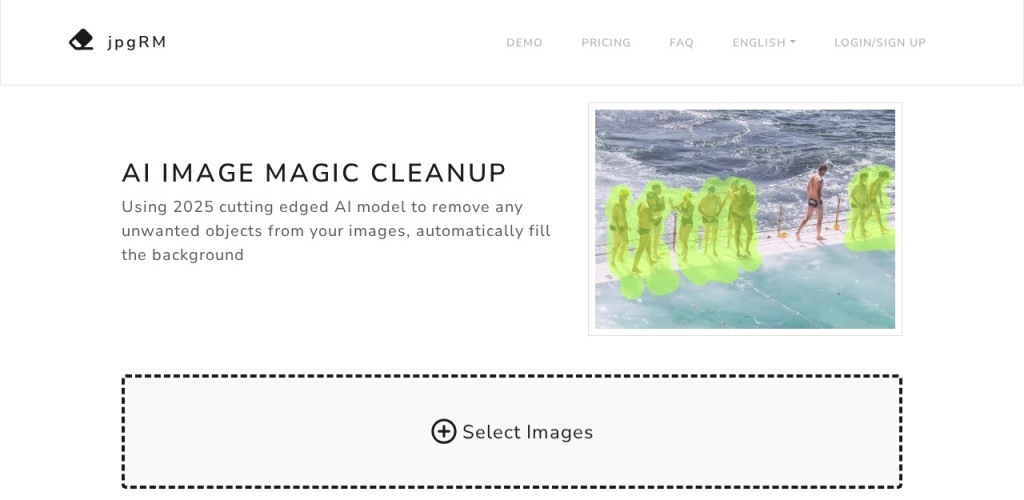Click the circled plus icon
The height and width of the screenshot is (500, 1024).
click(x=443, y=431)
